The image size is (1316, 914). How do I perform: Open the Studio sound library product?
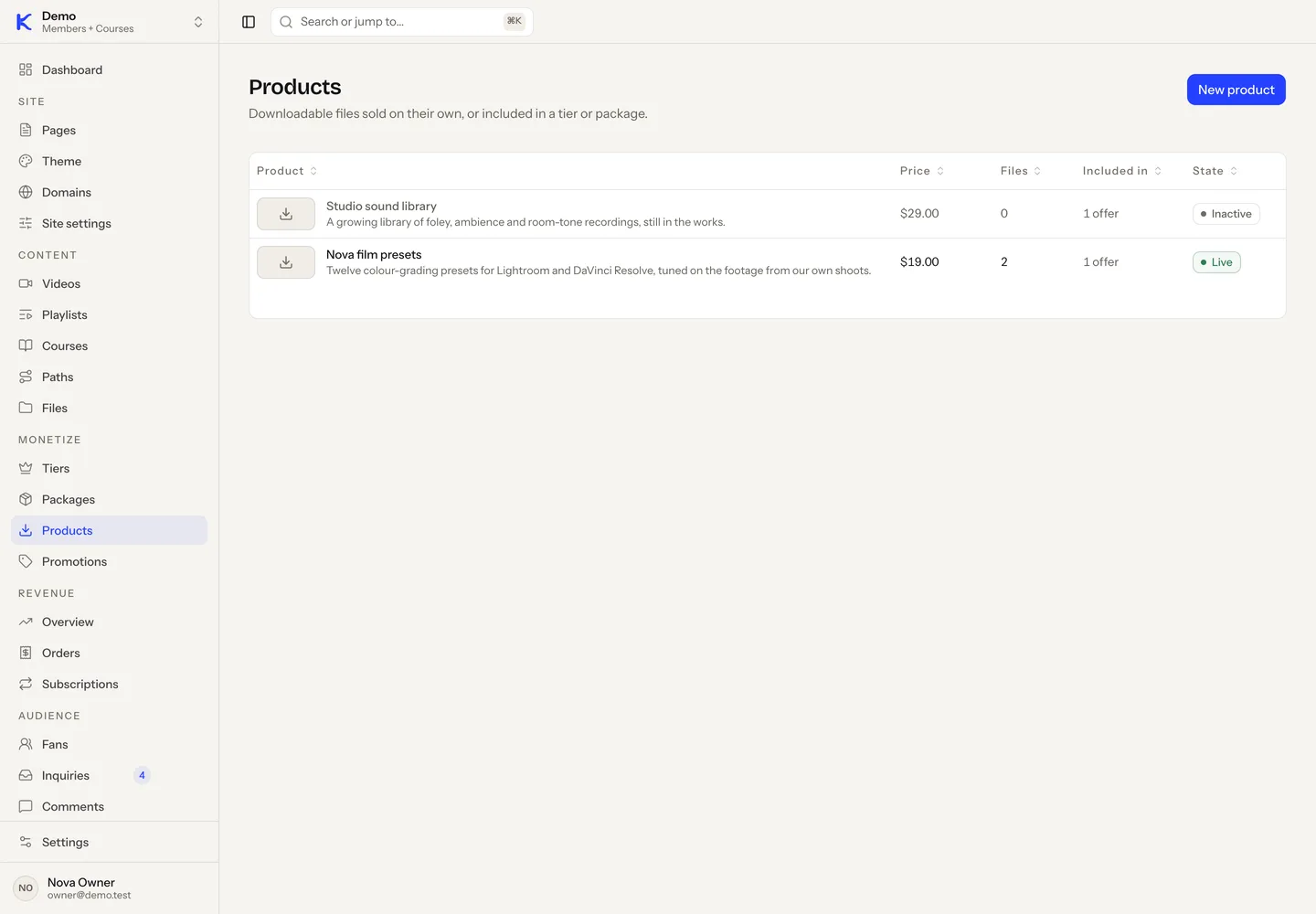tap(381, 206)
